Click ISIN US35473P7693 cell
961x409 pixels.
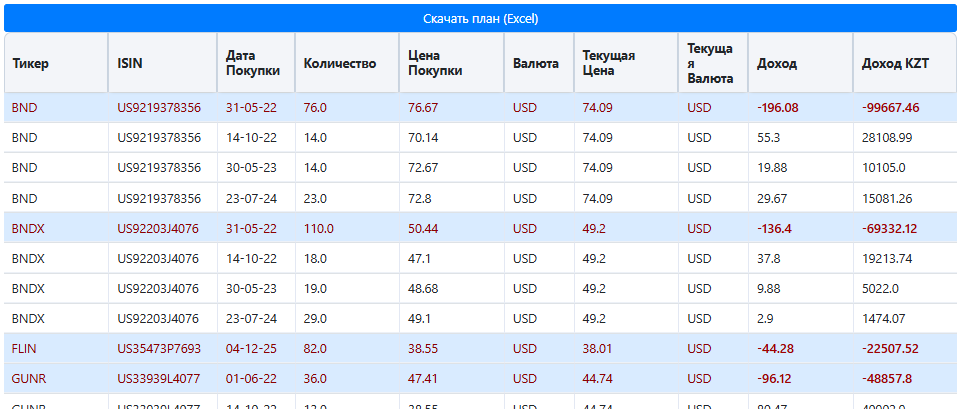tap(159, 348)
